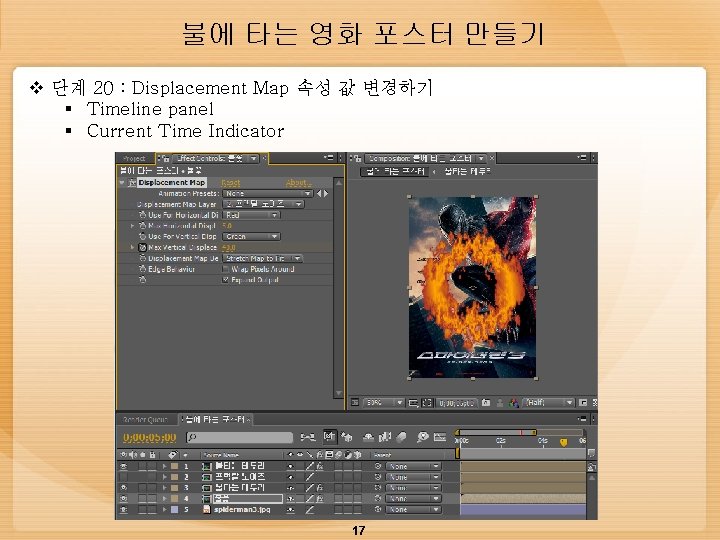
Task: Open the Use For Horizontal Displacement Red dropdown
Action: (252, 215)
